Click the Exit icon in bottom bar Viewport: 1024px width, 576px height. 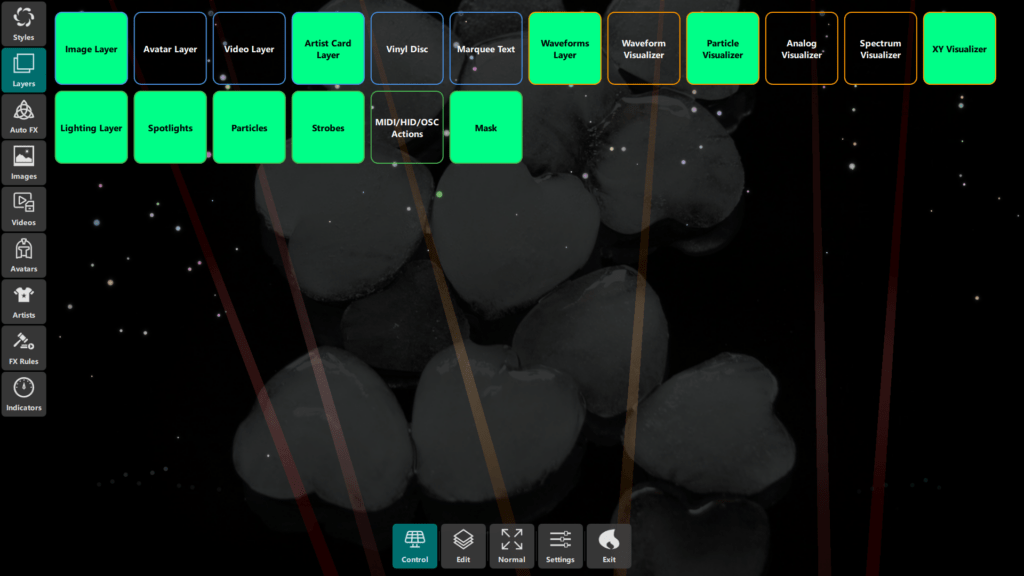click(609, 546)
